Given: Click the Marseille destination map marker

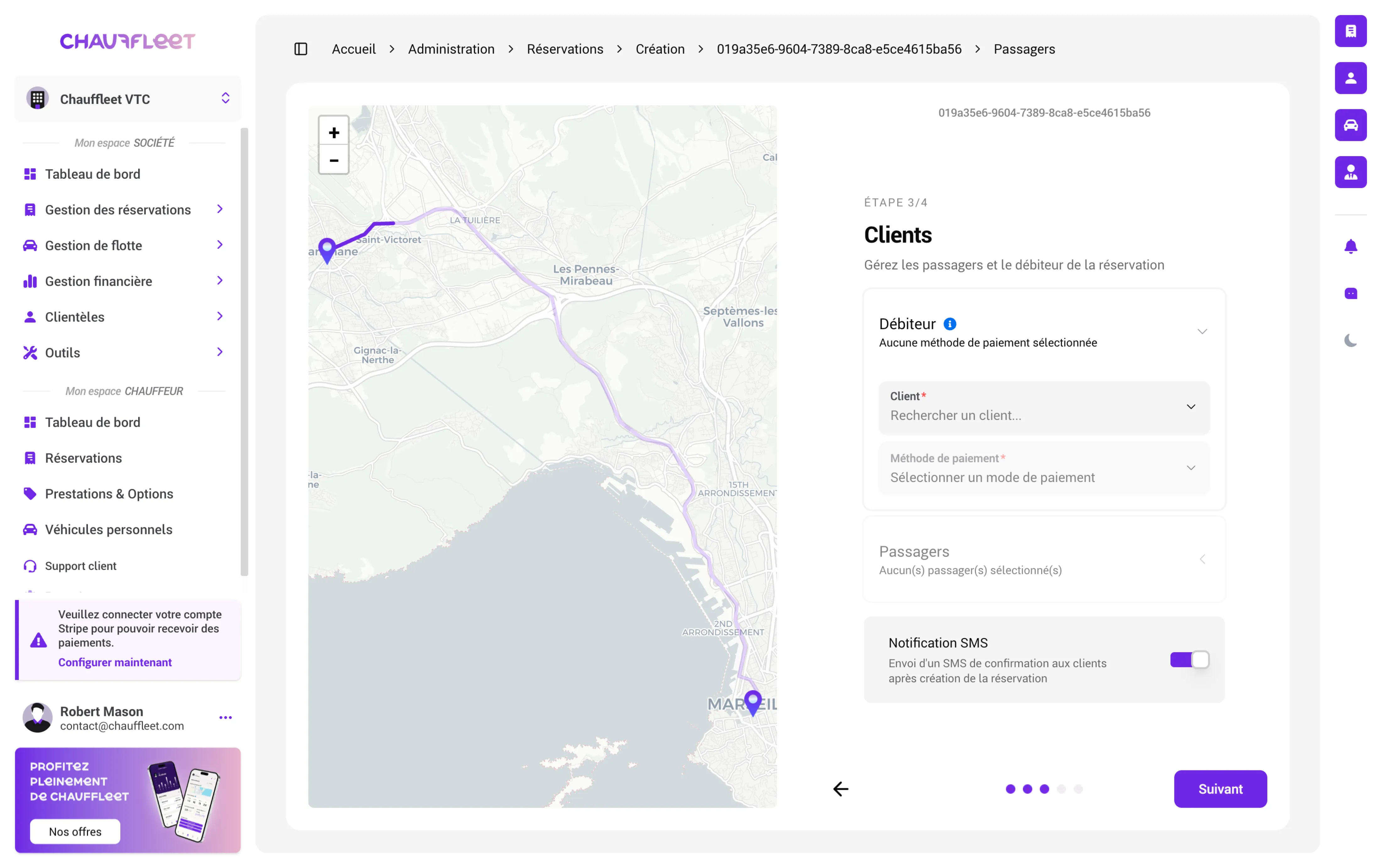Looking at the screenshot, I should click(753, 702).
